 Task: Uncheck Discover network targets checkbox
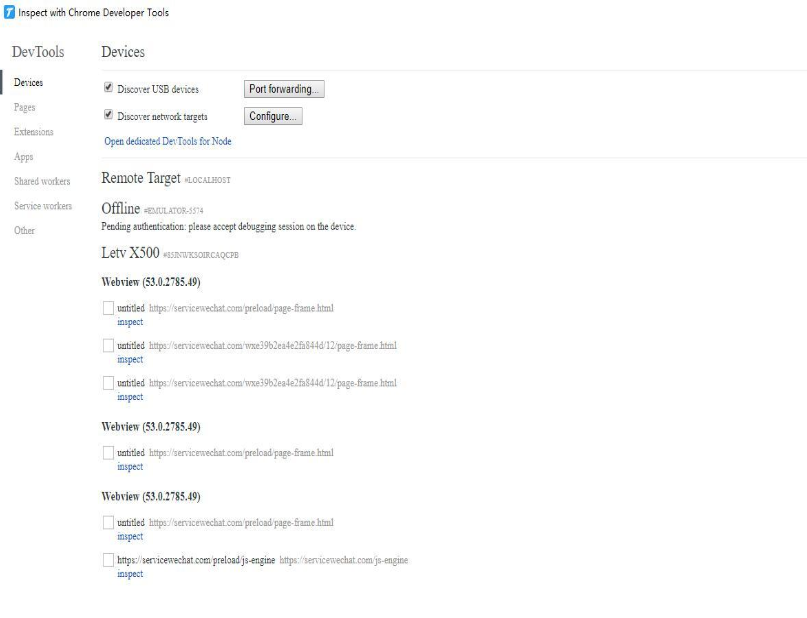(108, 114)
